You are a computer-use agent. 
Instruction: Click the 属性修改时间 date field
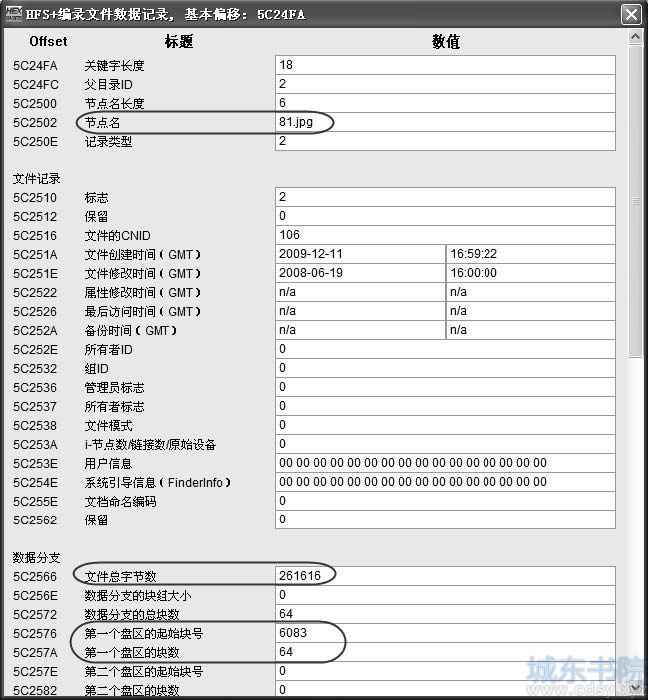pyautogui.click(x=360, y=292)
